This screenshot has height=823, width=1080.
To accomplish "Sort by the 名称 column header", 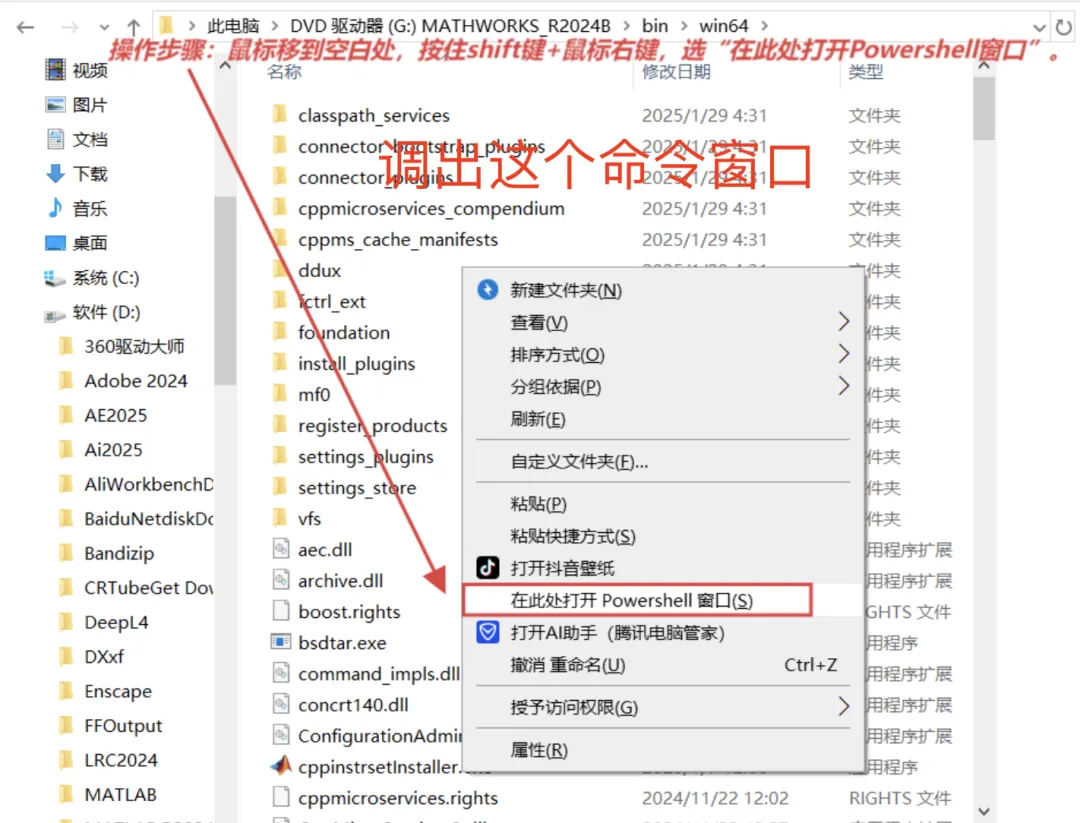I will click(x=284, y=72).
